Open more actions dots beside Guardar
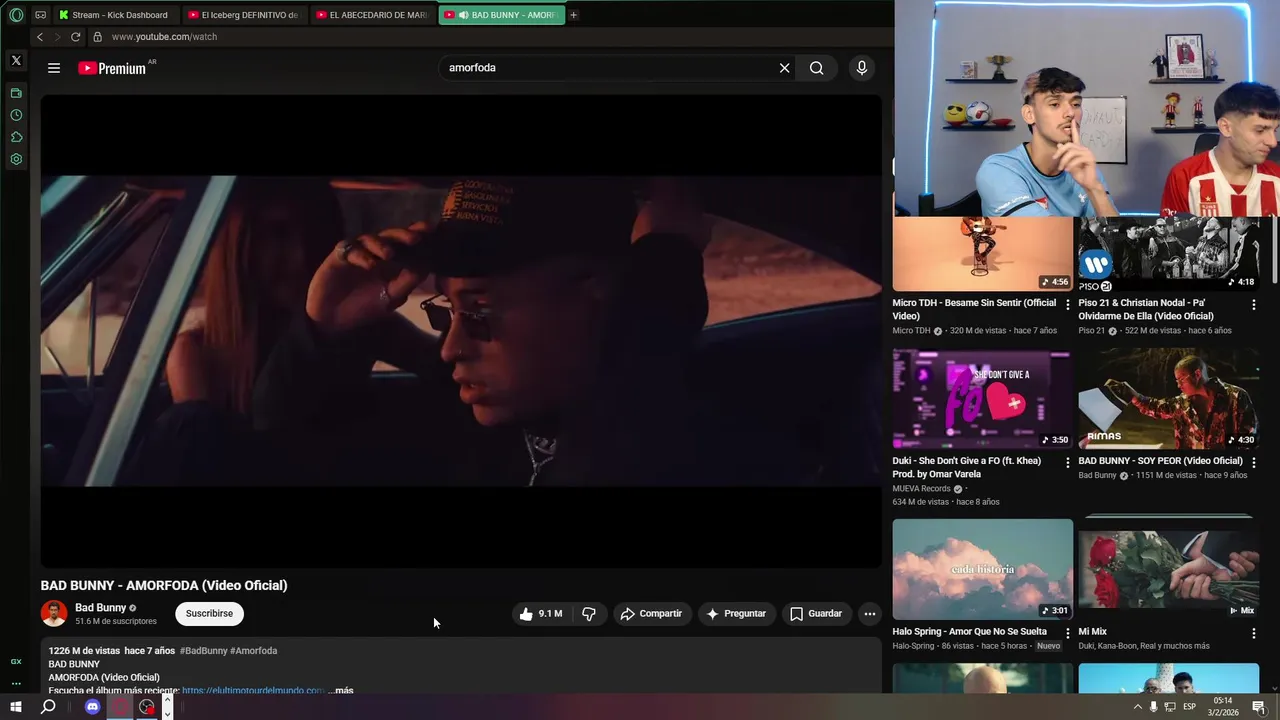 [870, 614]
